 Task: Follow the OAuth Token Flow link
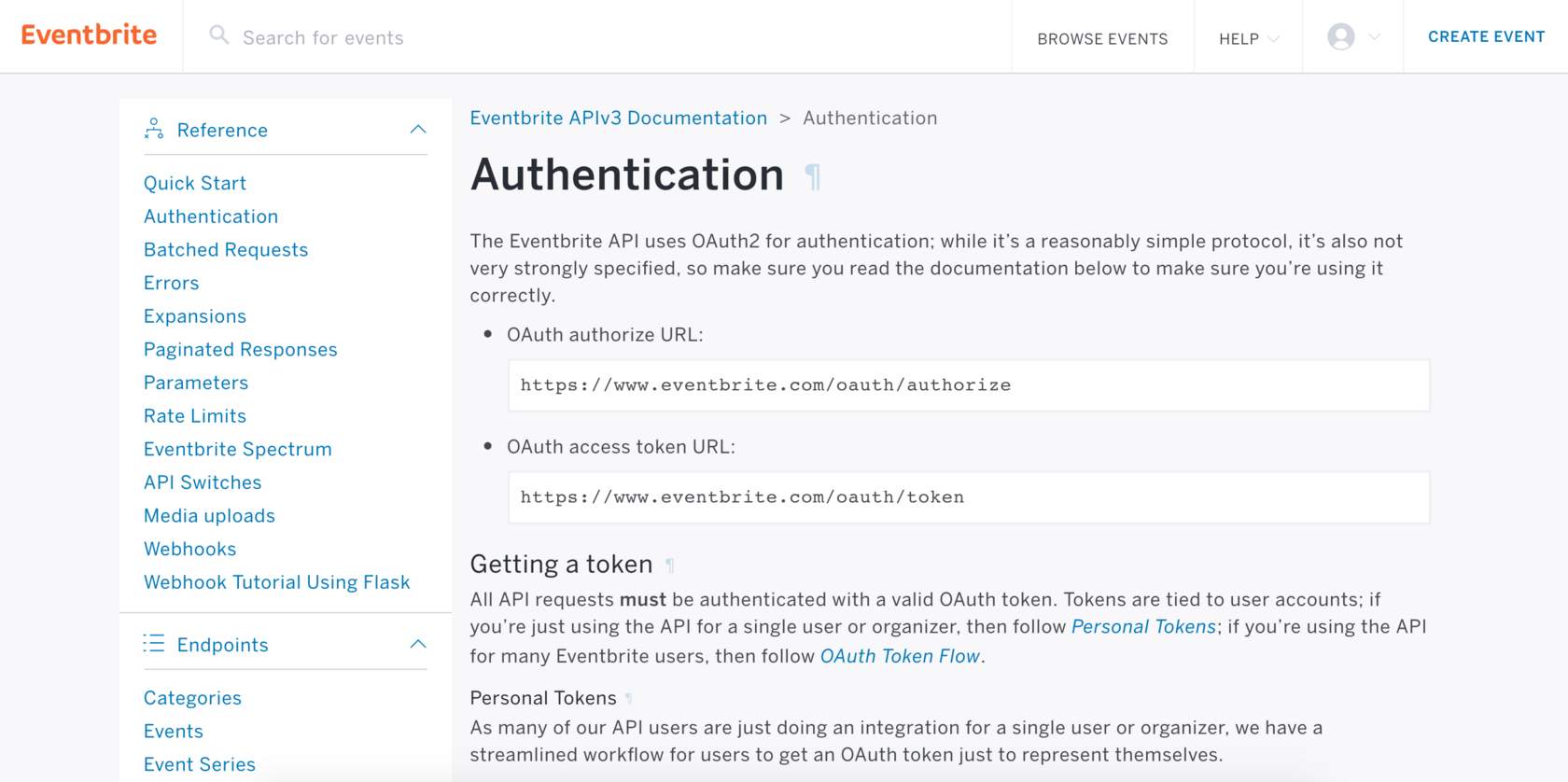click(900, 656)
